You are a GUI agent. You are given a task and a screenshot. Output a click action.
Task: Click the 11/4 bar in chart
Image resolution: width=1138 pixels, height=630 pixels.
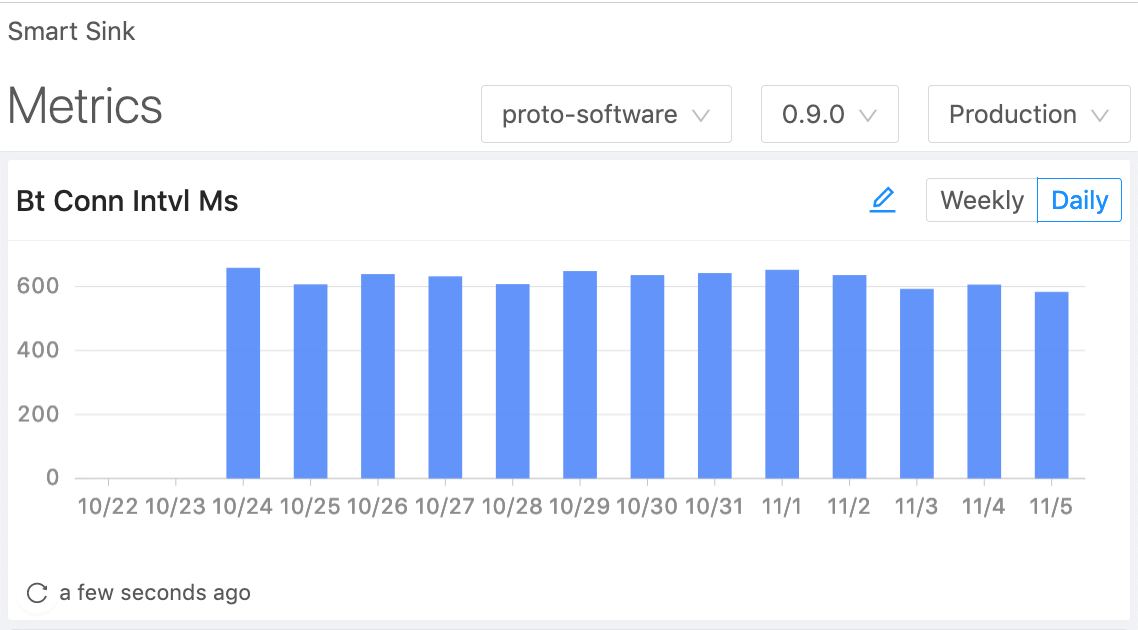pos(984,382)
